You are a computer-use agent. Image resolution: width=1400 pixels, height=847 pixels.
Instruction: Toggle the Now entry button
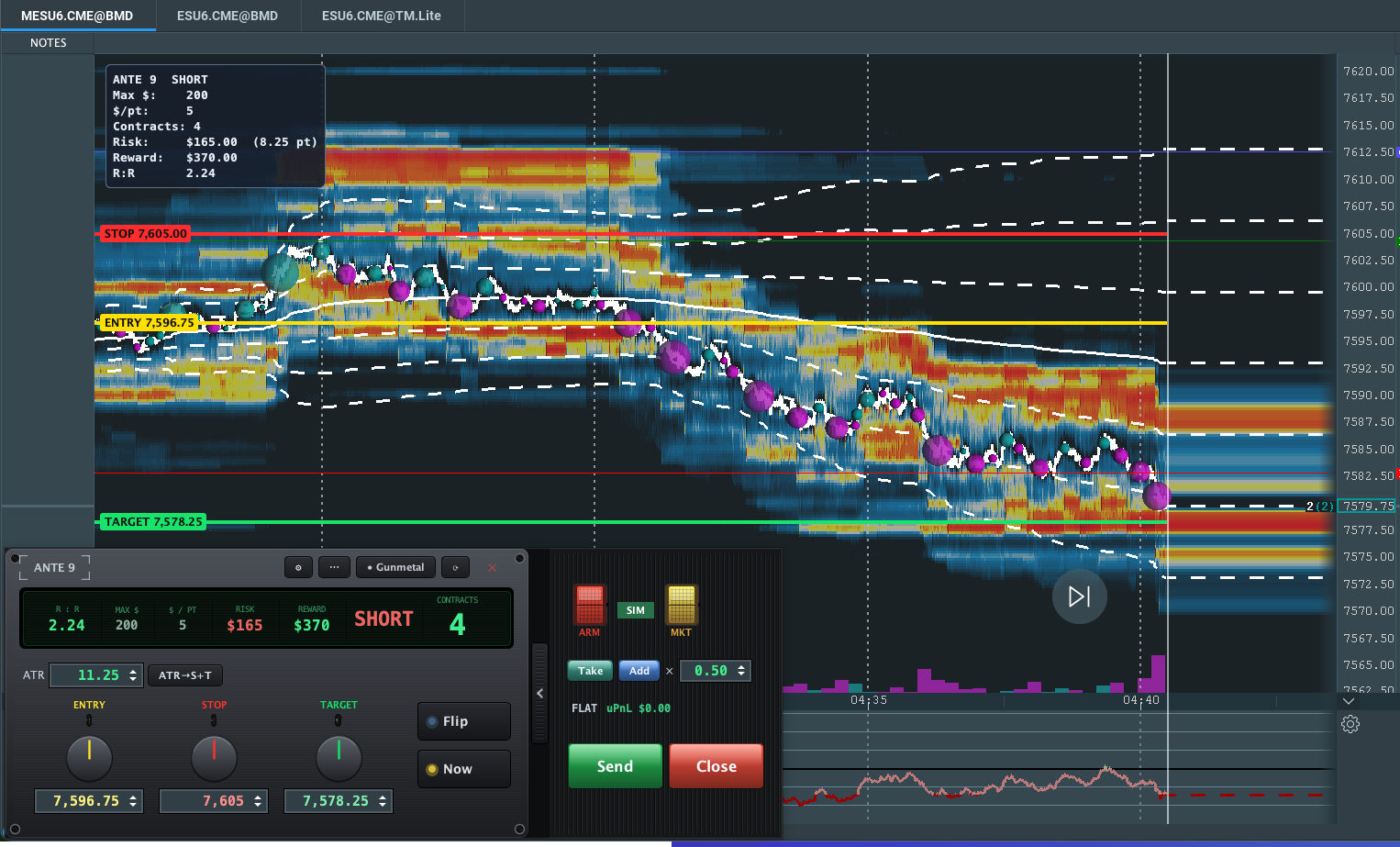click(x=464, y=769)
